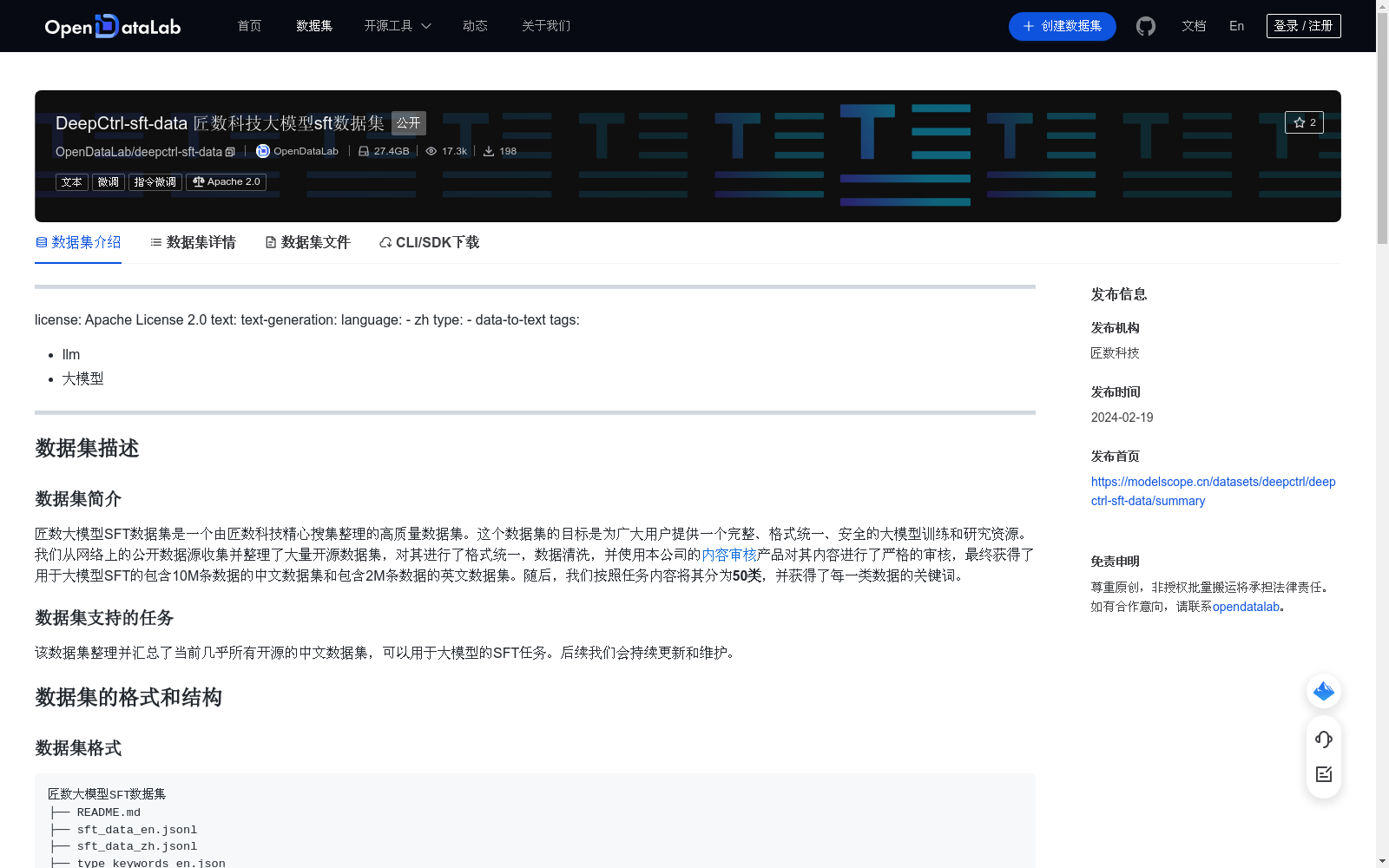
Task: Click the download count icon
Action: pos(489,151)
